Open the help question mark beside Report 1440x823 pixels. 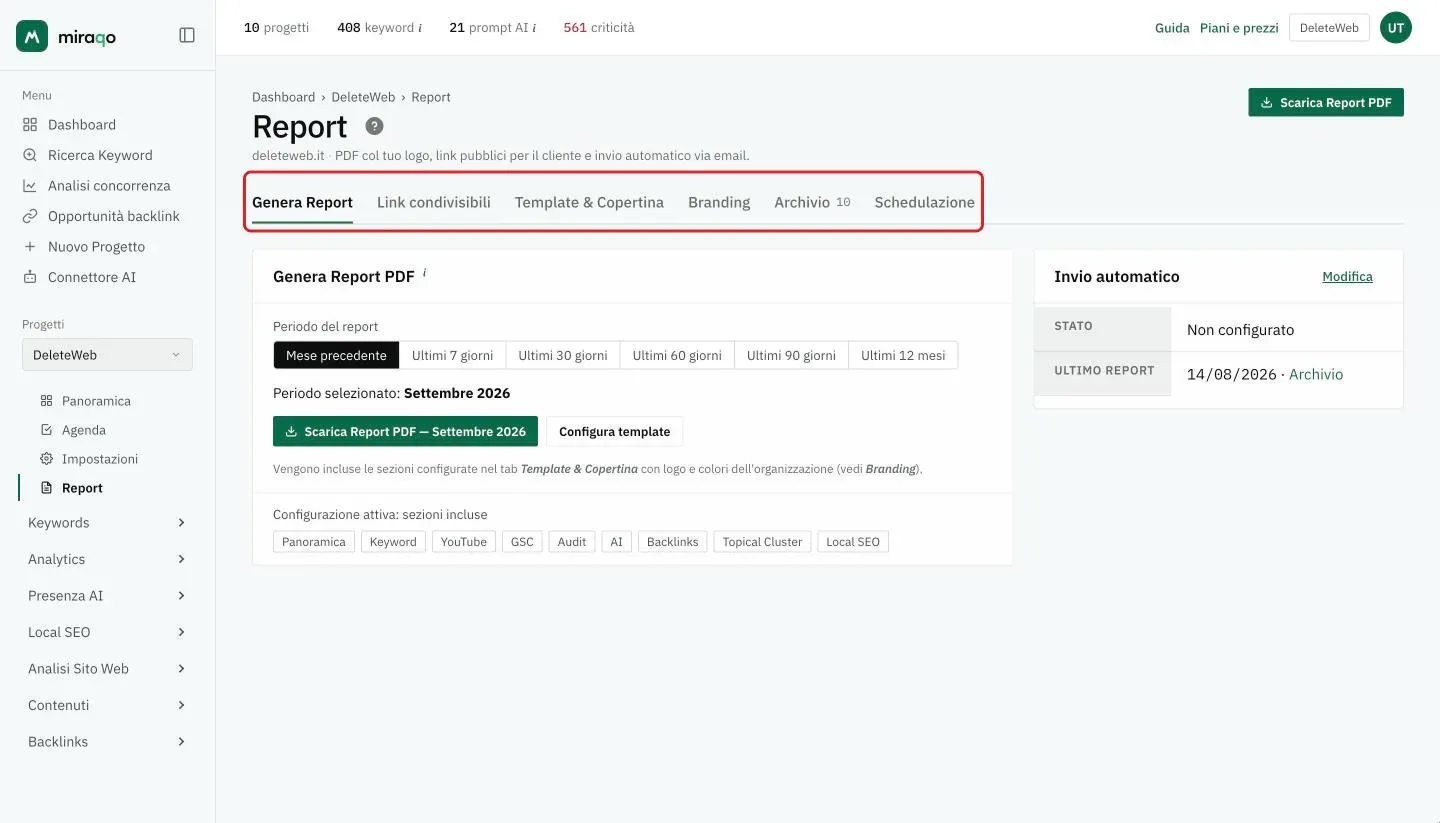tap(374, 126)
